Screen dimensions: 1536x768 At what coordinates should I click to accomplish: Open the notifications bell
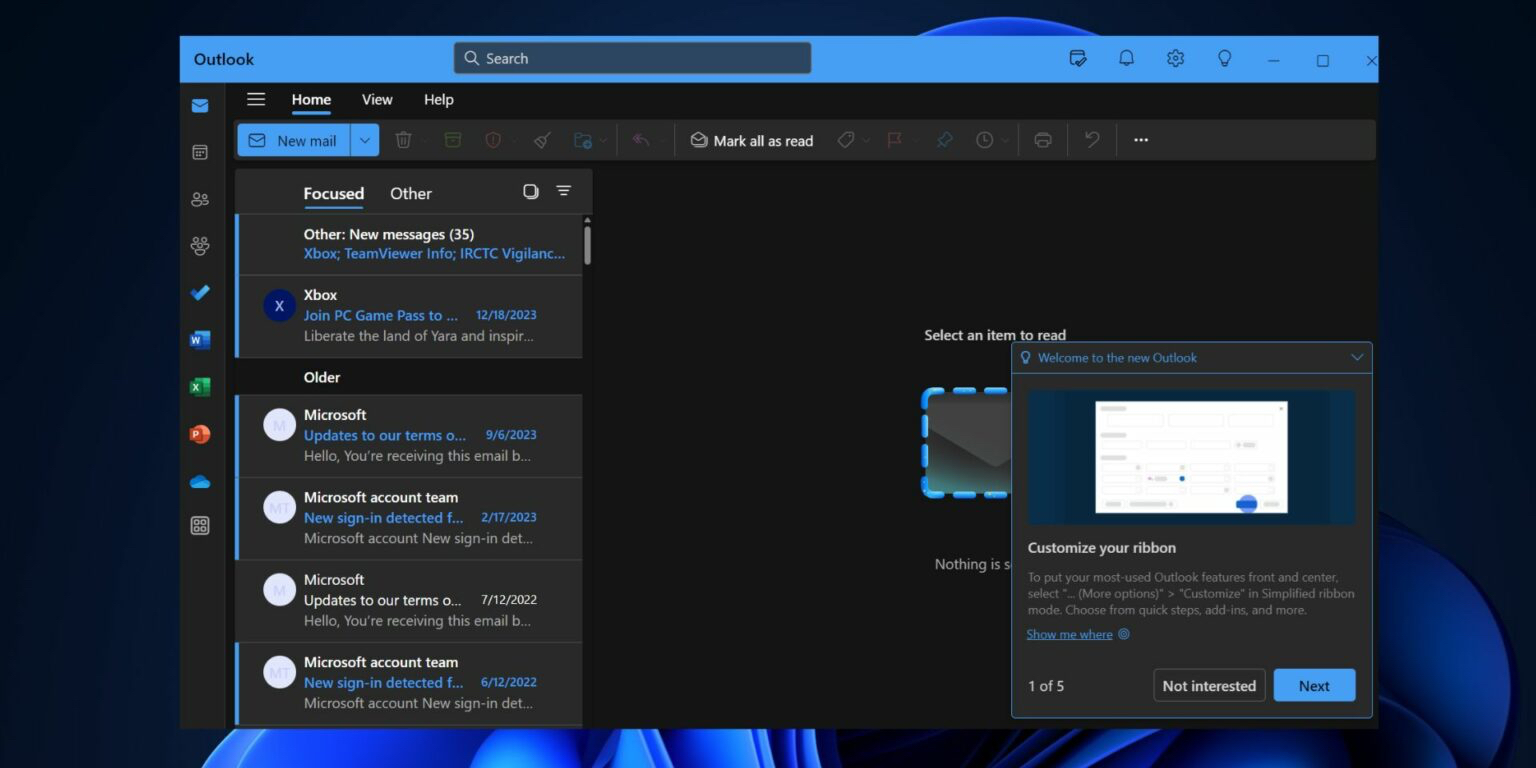(x=1127, y=59)
